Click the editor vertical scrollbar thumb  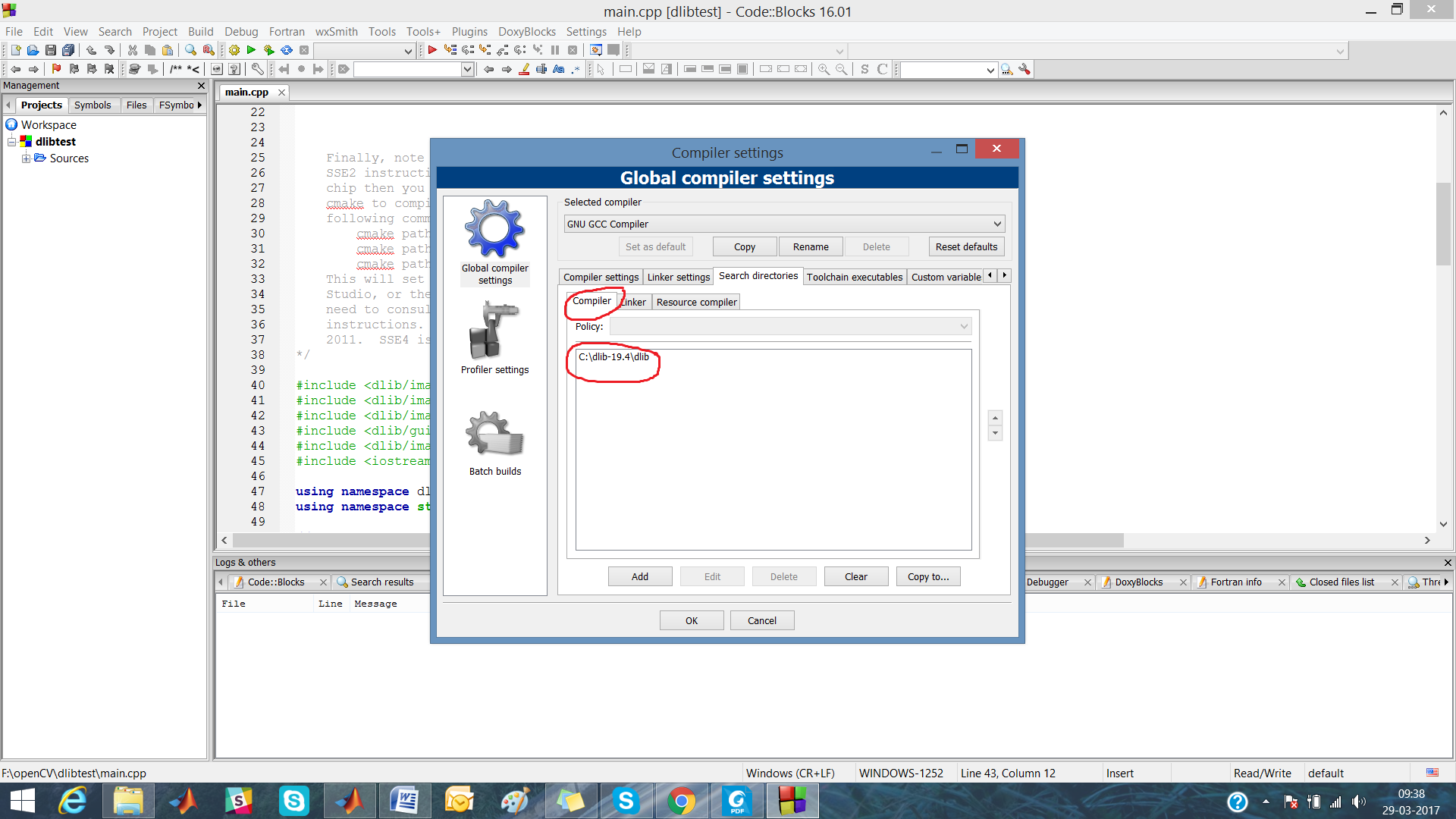[x=1443, y=224]
